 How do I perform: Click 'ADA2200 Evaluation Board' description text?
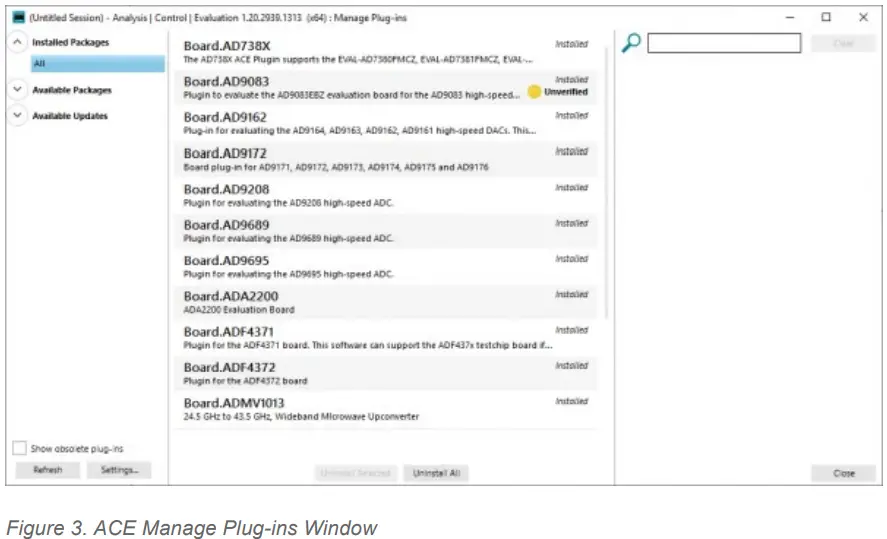239,310
